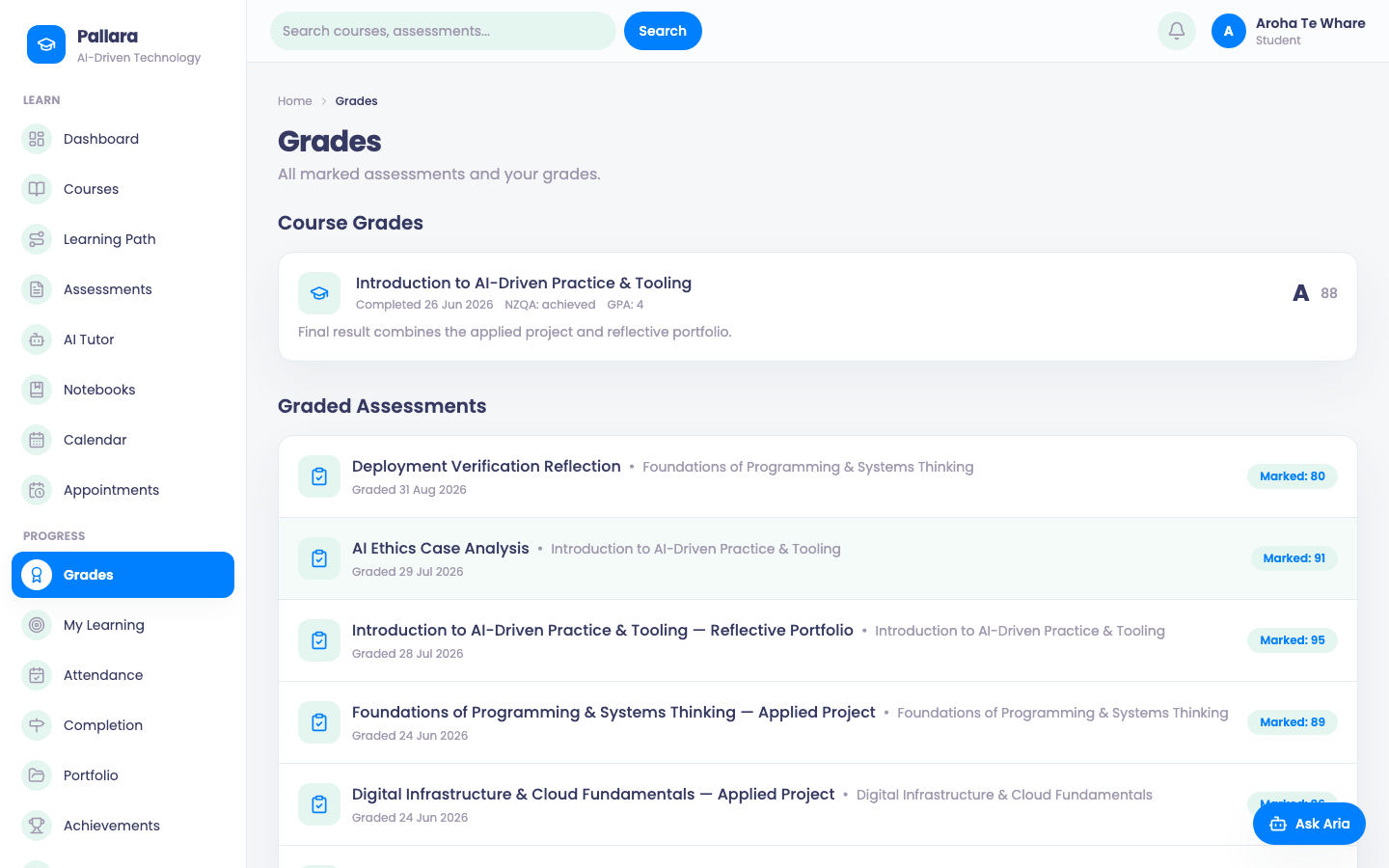Screen dimensions: 1389x868
Task: Open Foundations of Programming Applied Project title
Action: pos(613,712)
